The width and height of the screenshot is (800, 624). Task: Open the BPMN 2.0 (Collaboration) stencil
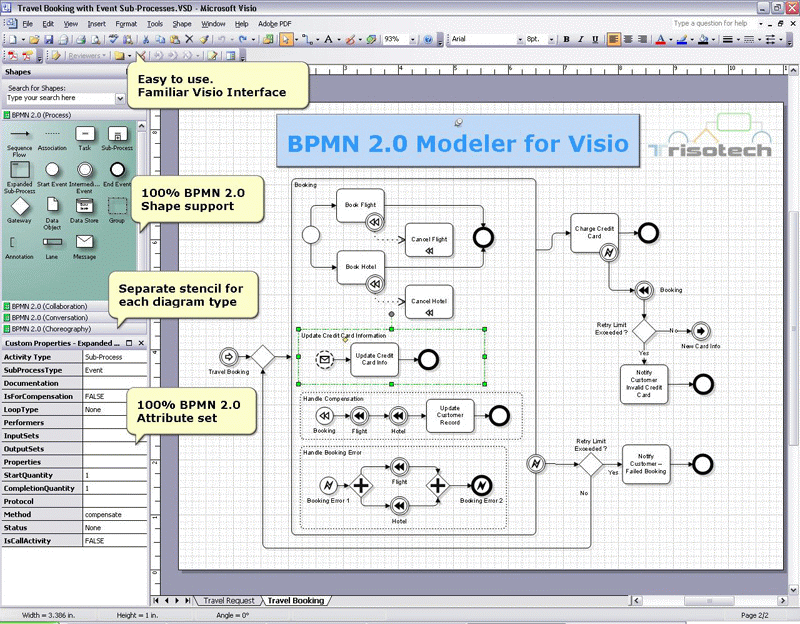49,306
